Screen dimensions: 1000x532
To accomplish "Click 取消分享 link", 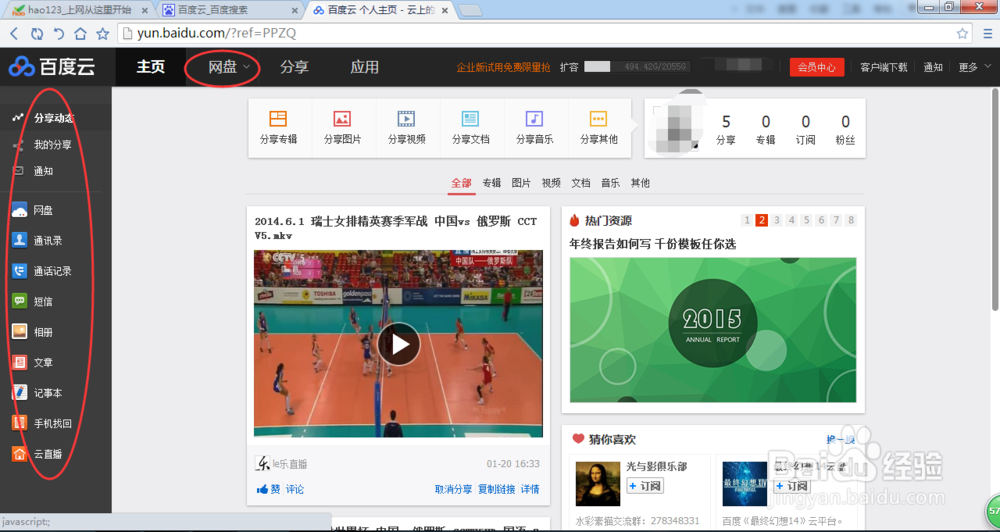I will (x=453, y=489).
